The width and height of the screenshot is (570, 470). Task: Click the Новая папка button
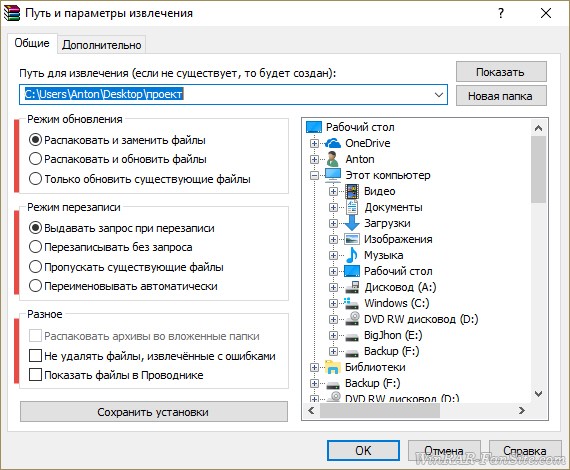pos(501,96)
